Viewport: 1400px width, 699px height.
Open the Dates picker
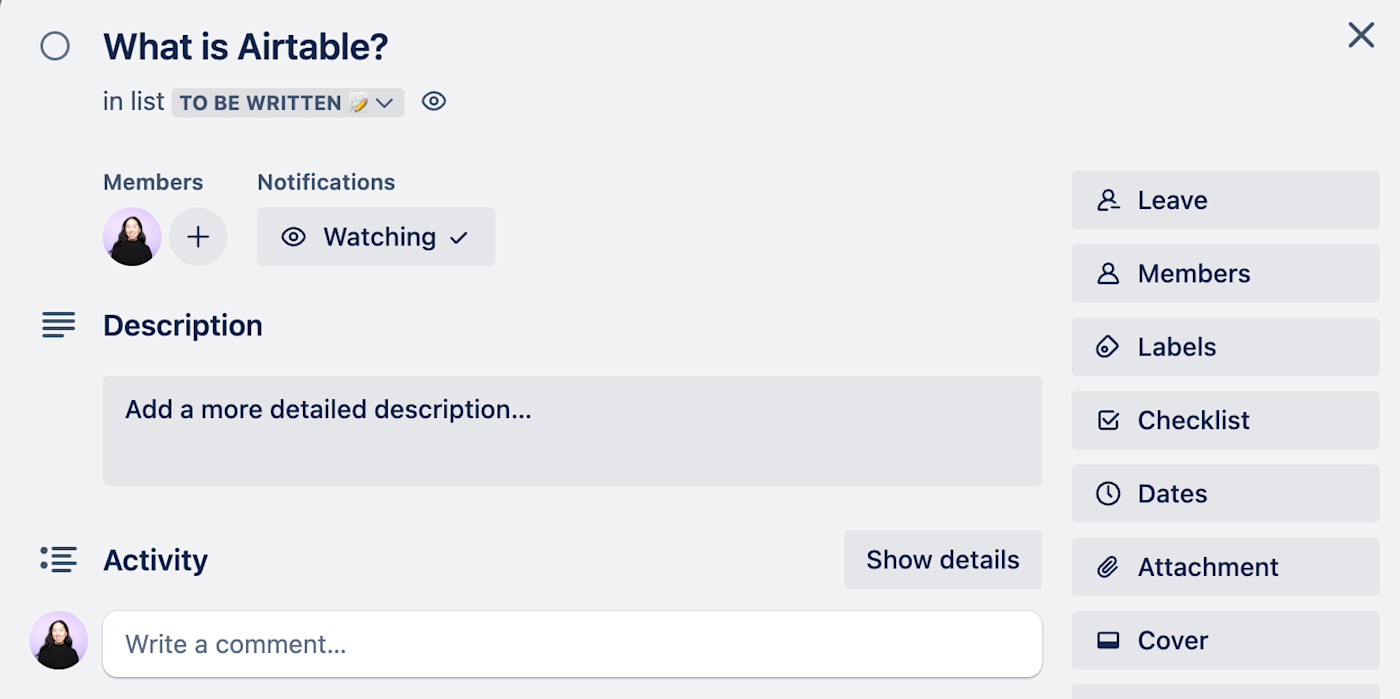1225,494
